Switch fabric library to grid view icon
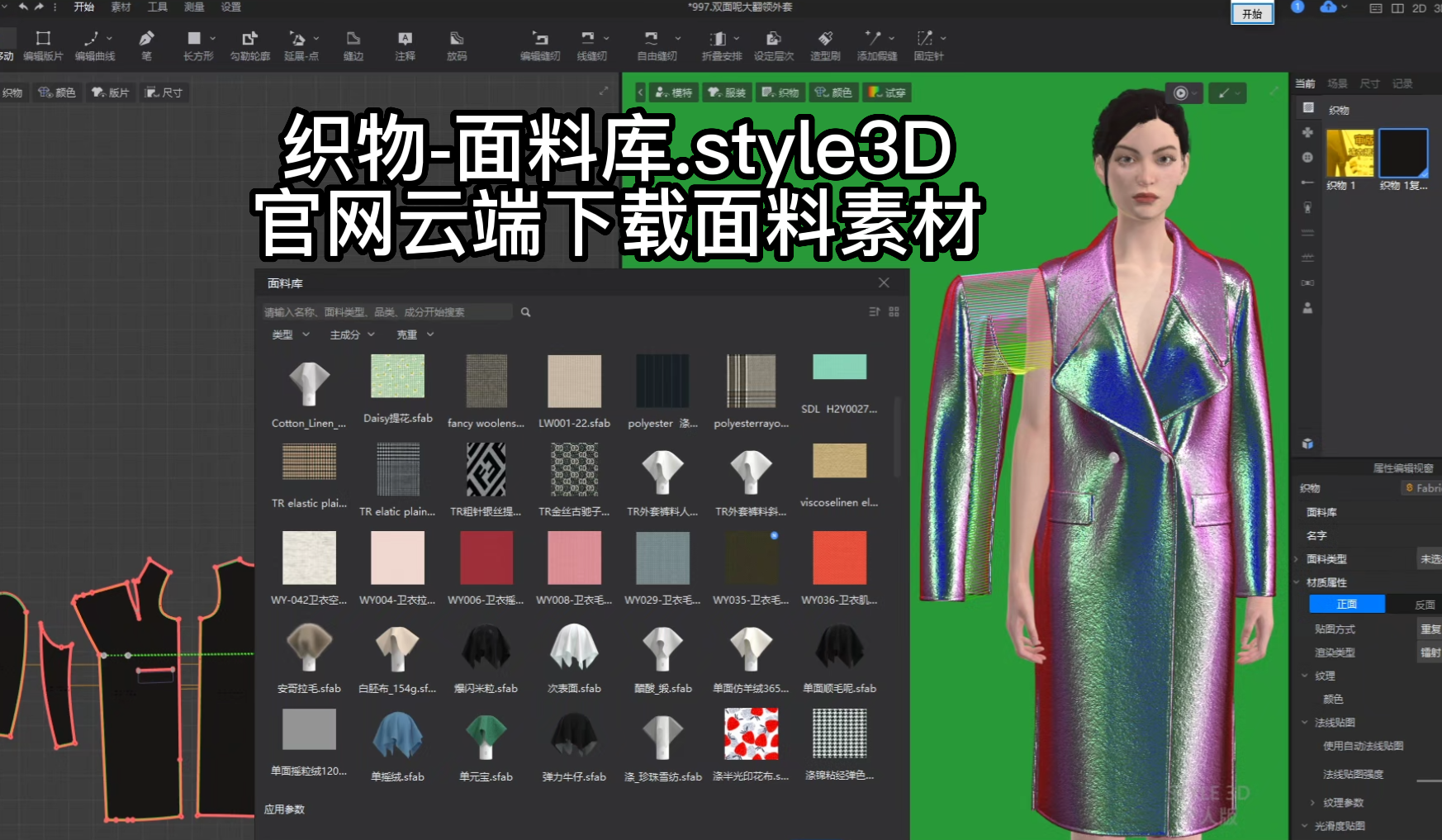 (x=894, y=311)
